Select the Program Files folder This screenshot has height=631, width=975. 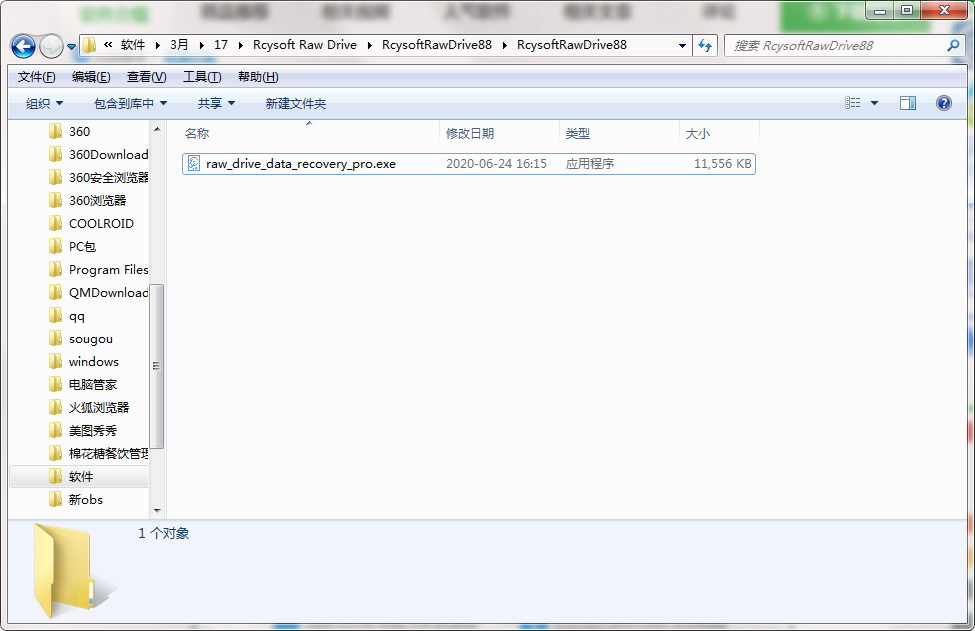108,270
